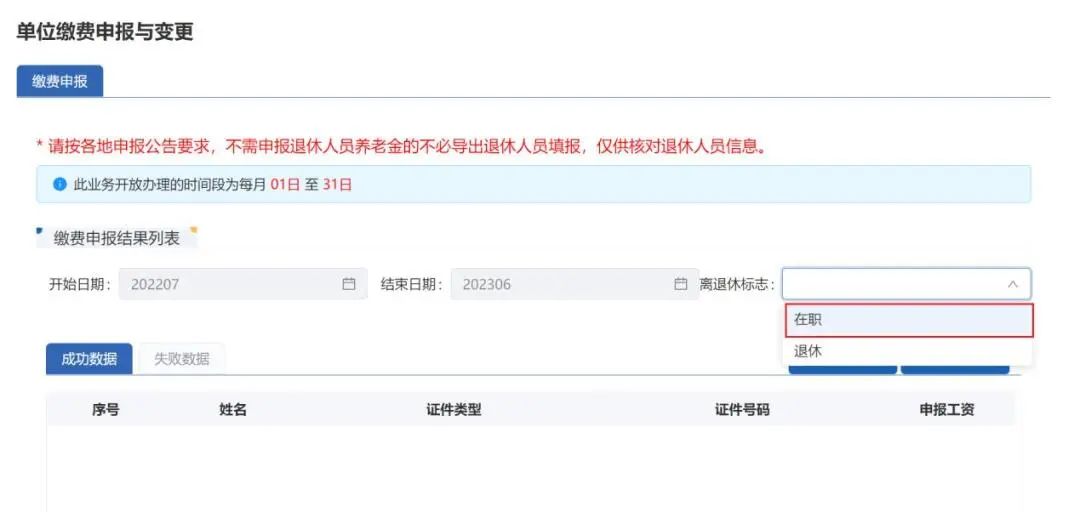Click the right blue button under the dropdown
The height and width of the screenshot is (512, 1080).
tap(955, 367)
